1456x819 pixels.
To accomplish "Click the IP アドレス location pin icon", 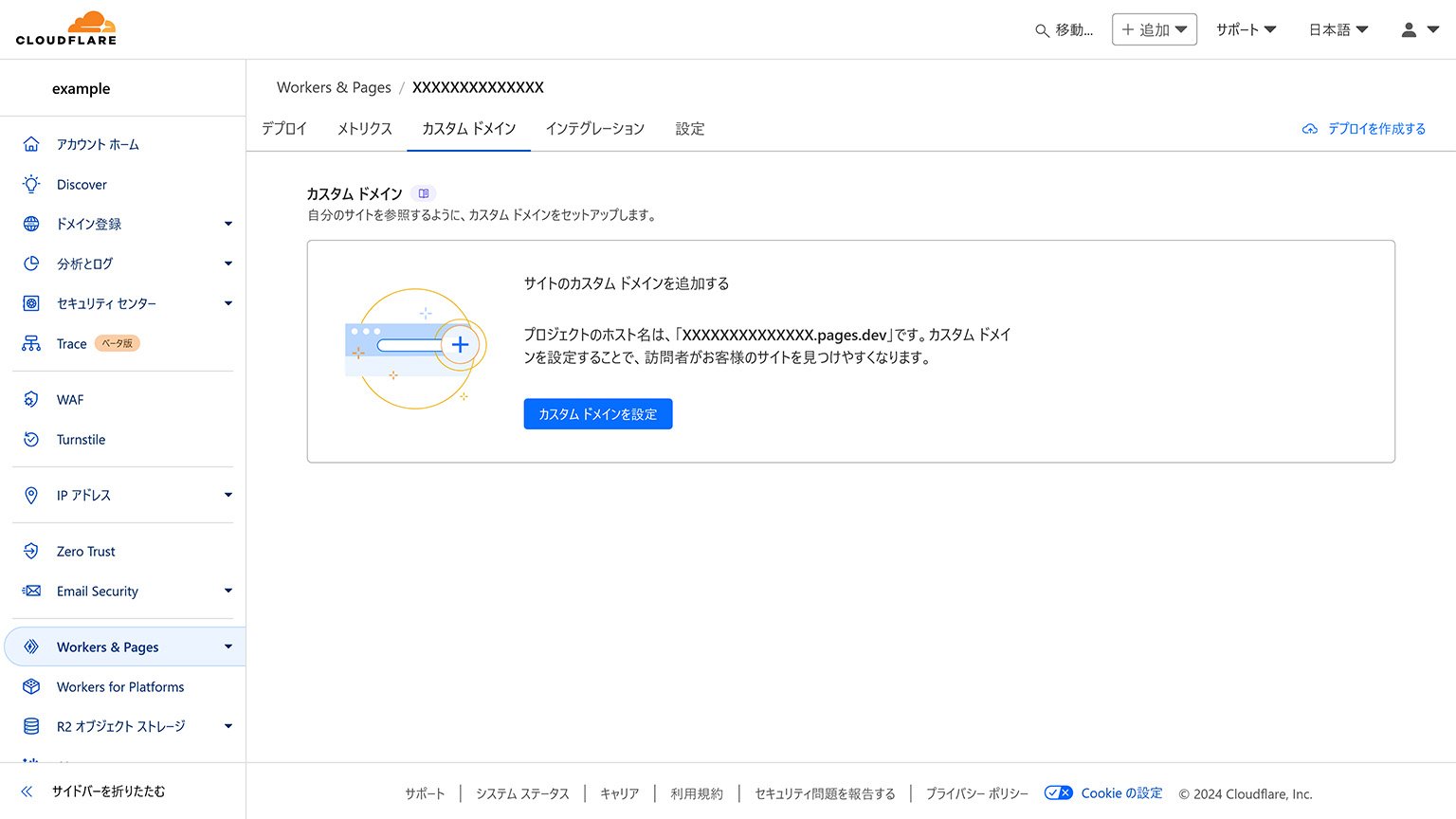I will click(x=31, y=495).
